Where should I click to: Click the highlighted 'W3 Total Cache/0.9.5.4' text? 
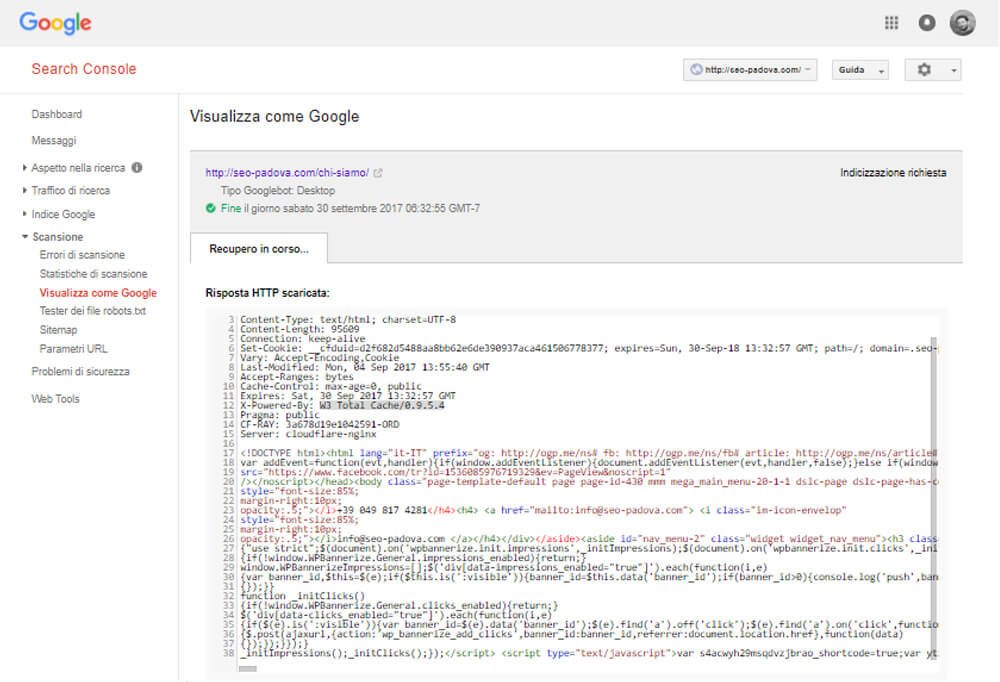[x=382, y=405]
